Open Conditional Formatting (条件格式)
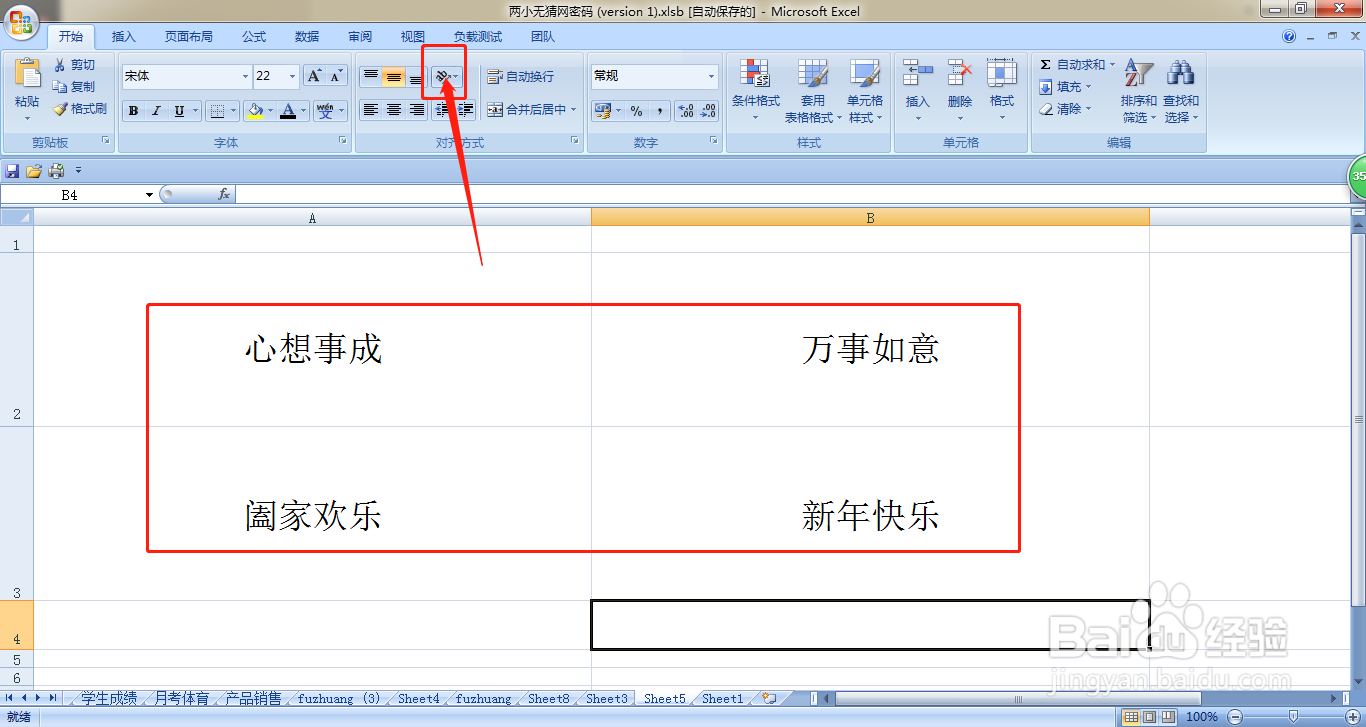The width and height of the screenshot is (1366, 727). (755, 90)
